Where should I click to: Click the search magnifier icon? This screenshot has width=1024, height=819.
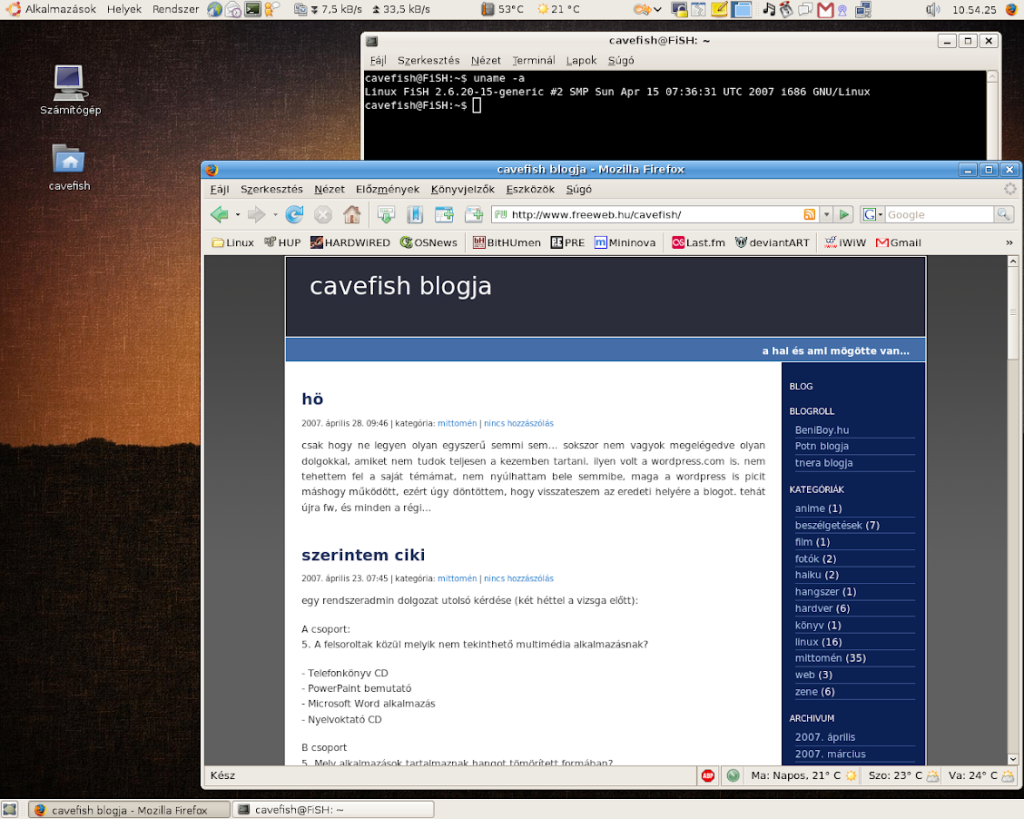pyautogui.click(x=1003, y=214)
